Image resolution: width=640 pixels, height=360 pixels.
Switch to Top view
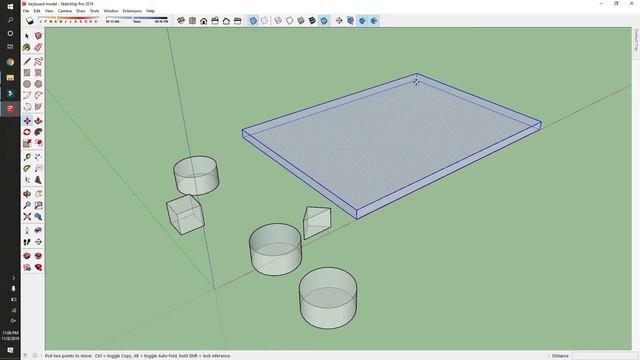(x=192, y=21)
